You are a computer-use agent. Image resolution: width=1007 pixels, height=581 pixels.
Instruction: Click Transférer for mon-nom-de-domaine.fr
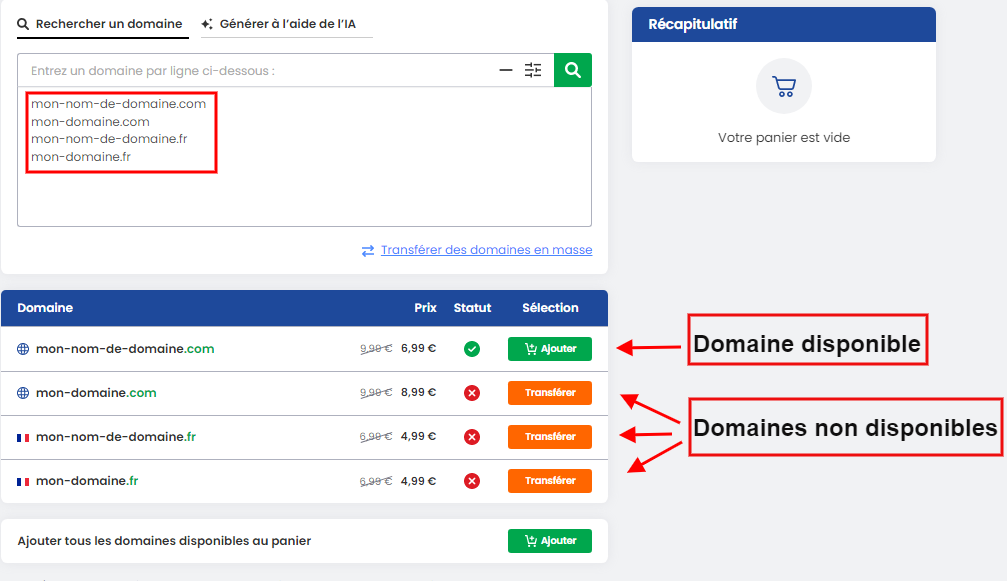click(x=549, y=436)
